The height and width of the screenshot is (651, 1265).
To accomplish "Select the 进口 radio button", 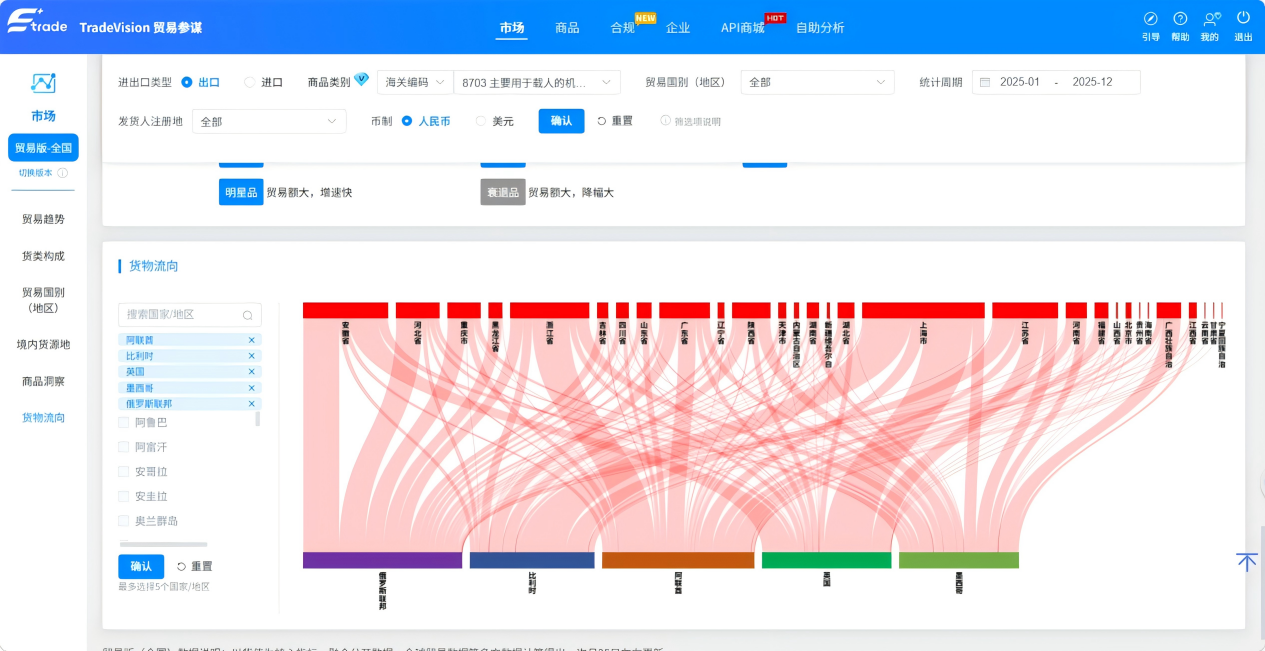I will pyautogui.click(x=249, y=82).
